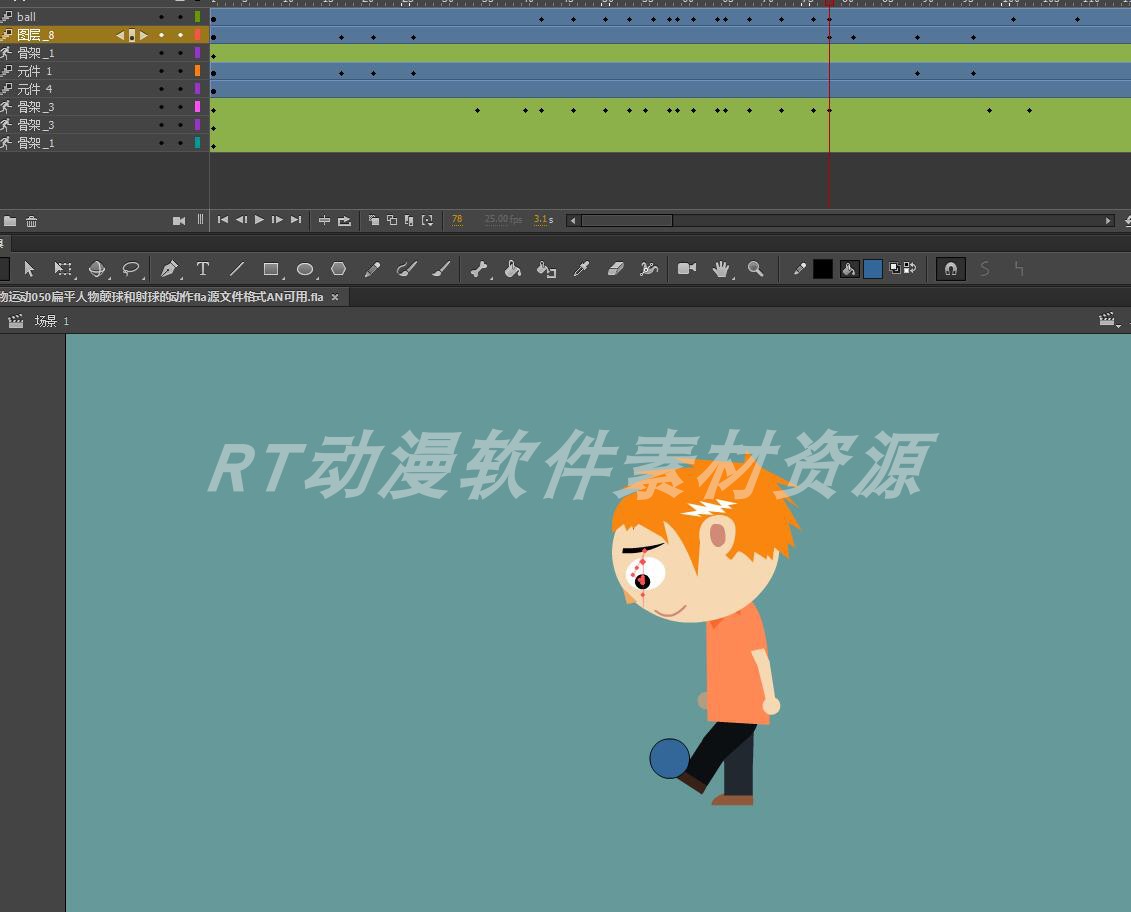Screen dimensions: 1131x912
Task: Toggle visibility dot of 元件 4 layer
Action: tap(161, 89)
